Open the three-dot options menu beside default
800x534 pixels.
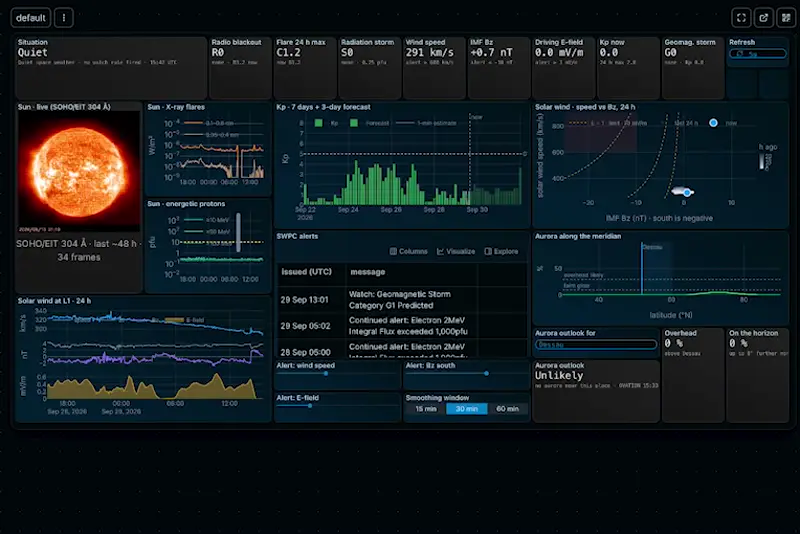point(64,18)
